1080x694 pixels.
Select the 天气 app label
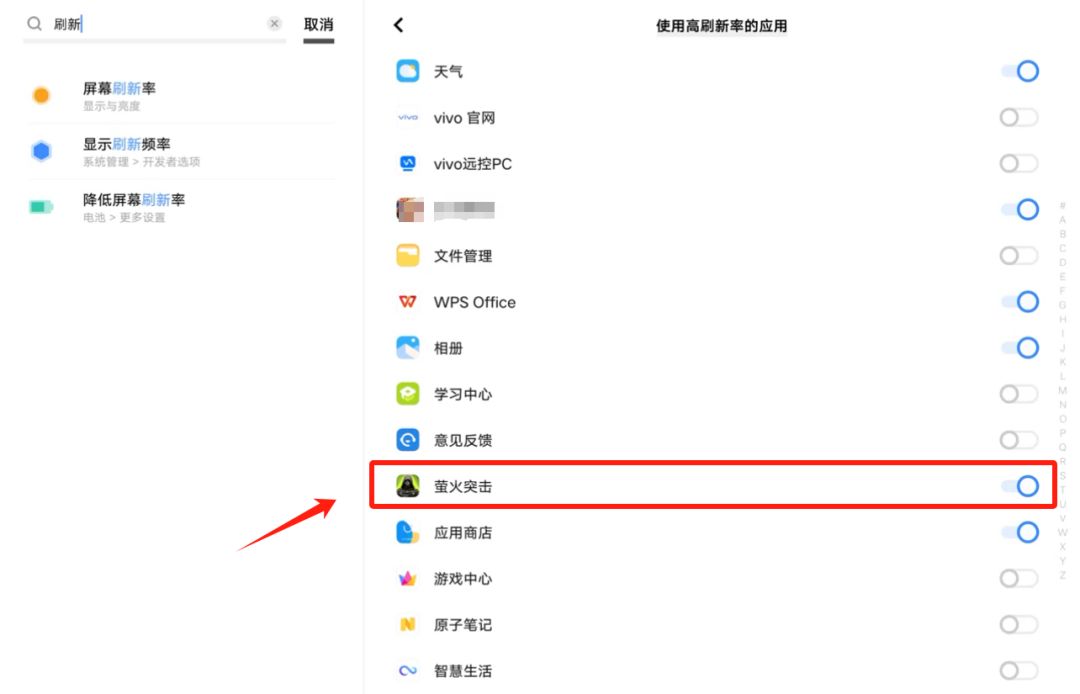448,72
